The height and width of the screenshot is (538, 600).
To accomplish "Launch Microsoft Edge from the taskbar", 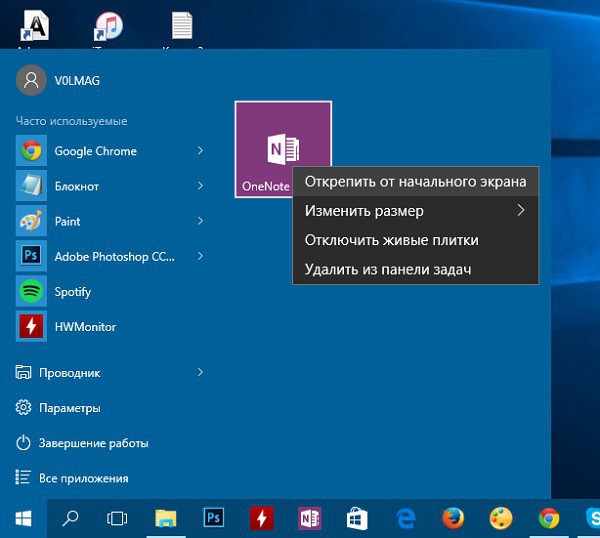I will [406, 519].
